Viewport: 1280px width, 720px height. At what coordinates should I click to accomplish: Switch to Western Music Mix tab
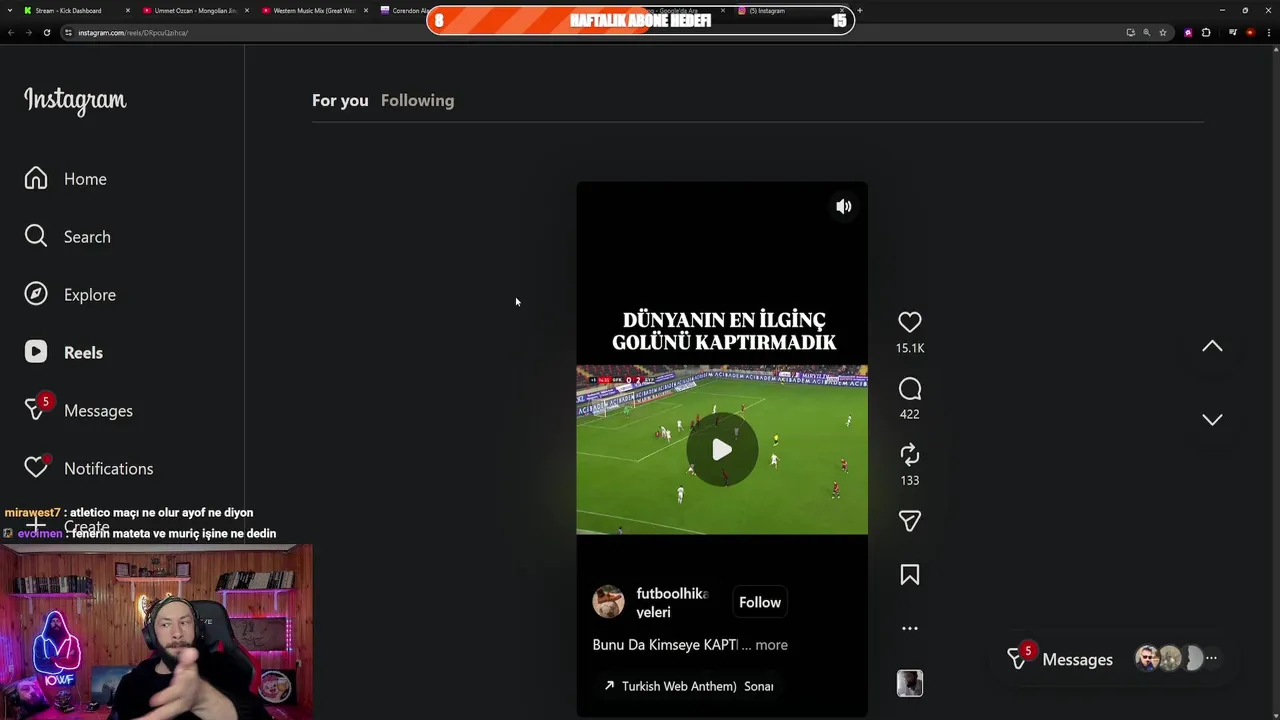pyautogui.click(x=314, y=11)
